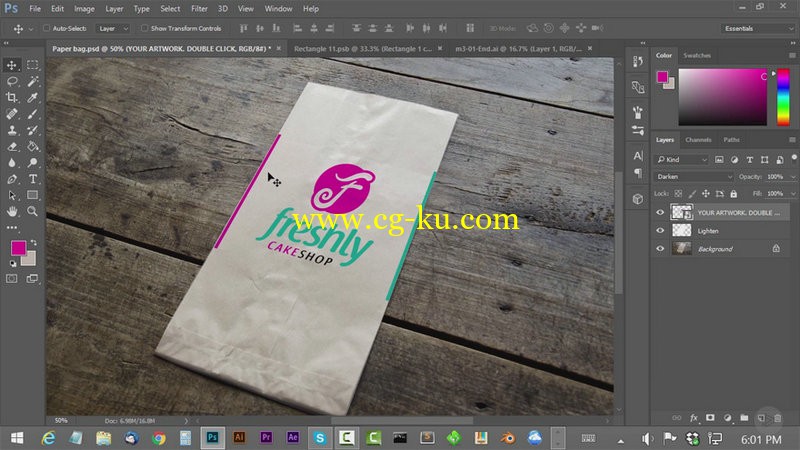Open Photoshop in the taskbar
This screenshot has width=800, height=450.
click(212, 437)
